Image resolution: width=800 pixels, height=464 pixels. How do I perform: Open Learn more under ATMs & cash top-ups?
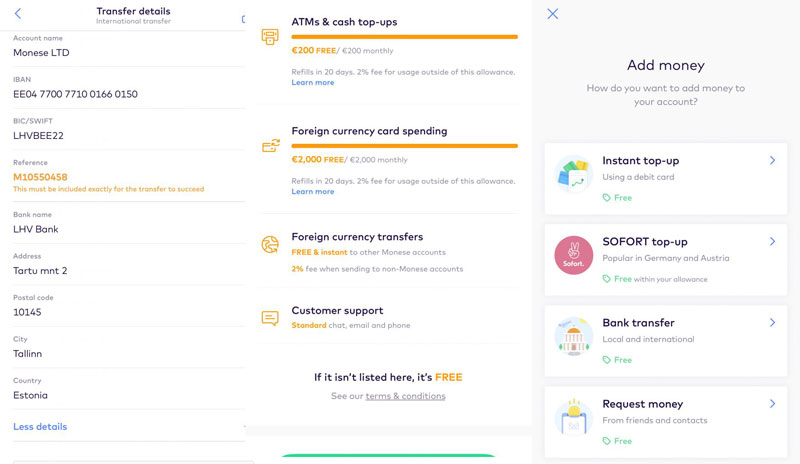coord(313,83)
